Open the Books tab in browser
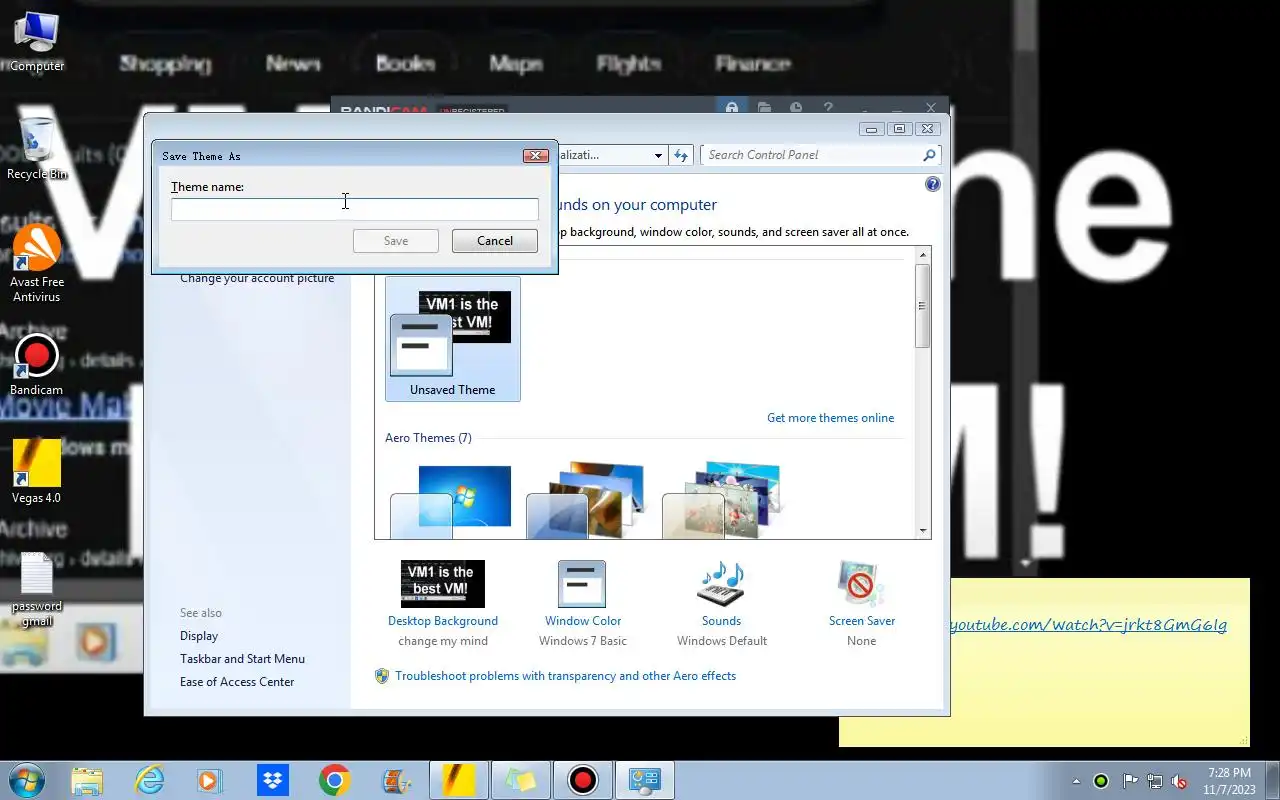Screen dimensions: 1280x800 (405, 64)
